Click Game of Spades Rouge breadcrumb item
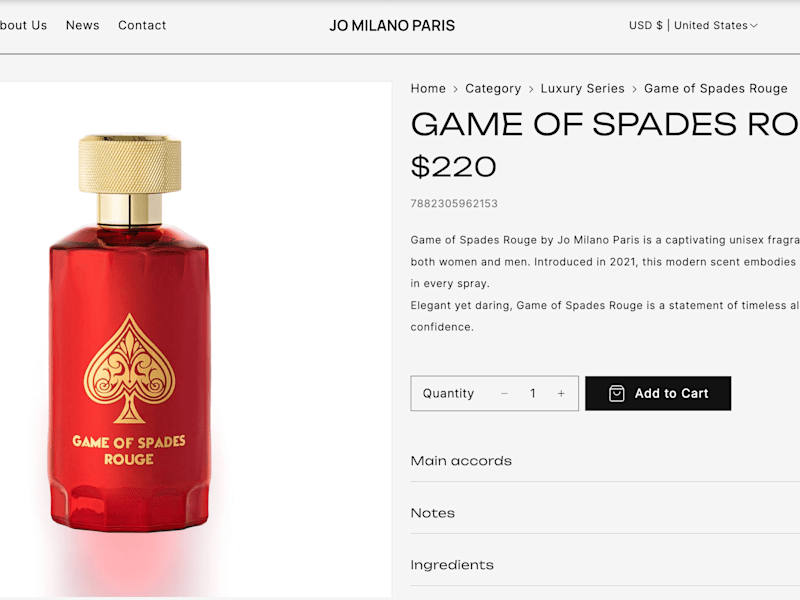This screenshot has height=600, width=800. (x=715, y=89)
